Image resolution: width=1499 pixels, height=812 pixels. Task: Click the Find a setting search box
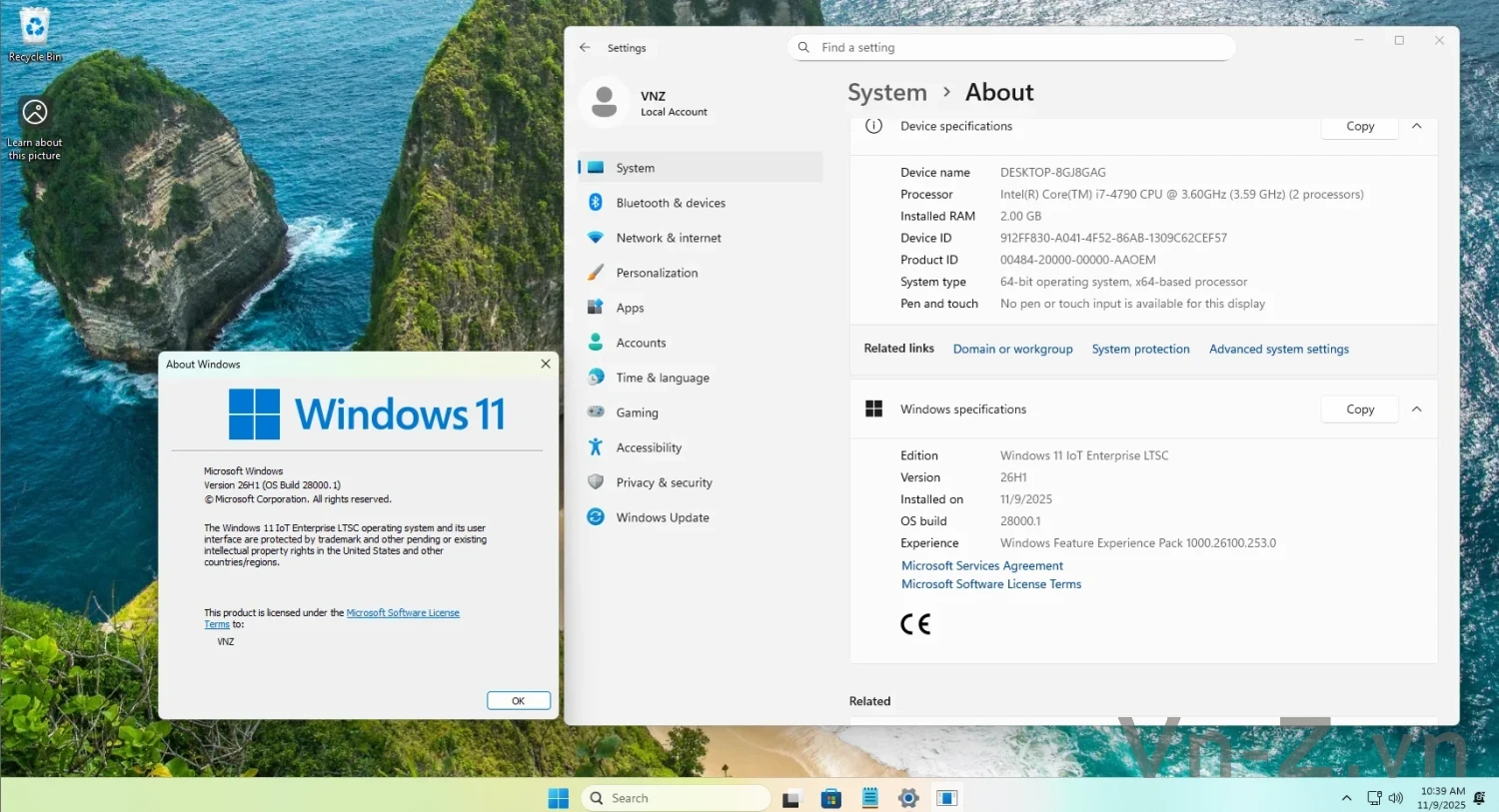1011,48
